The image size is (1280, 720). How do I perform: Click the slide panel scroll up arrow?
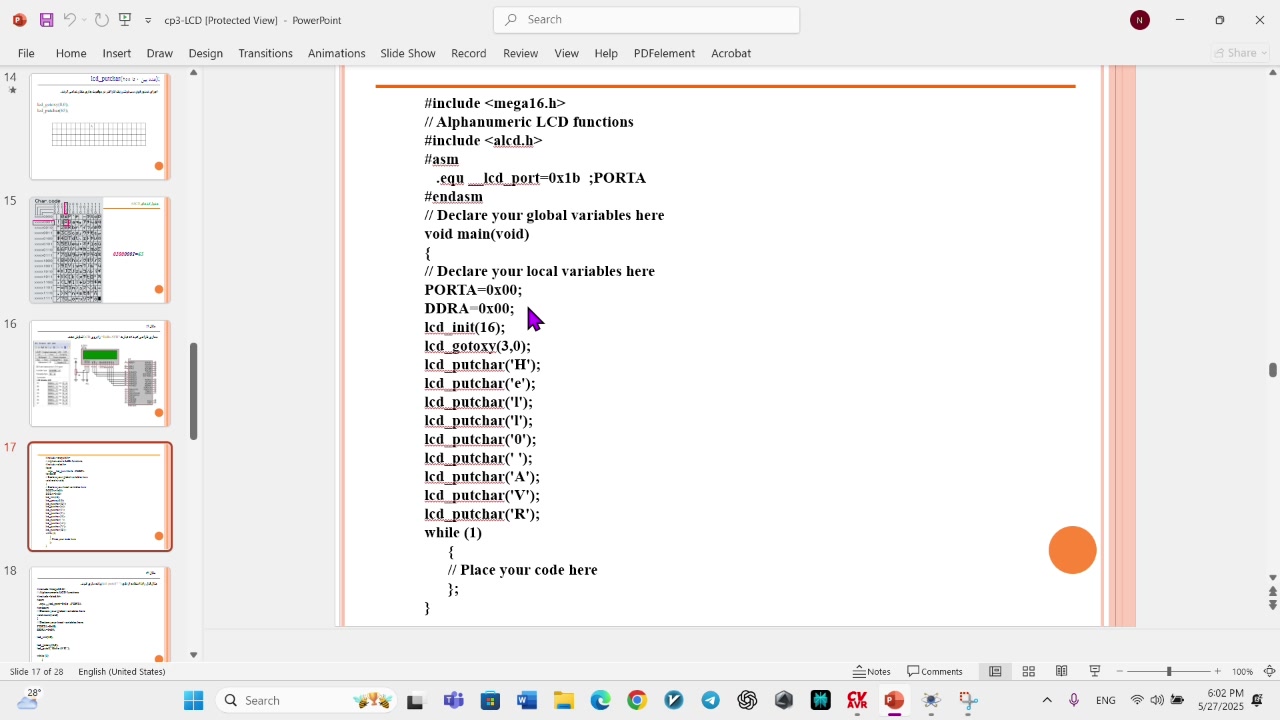(193, 73)
